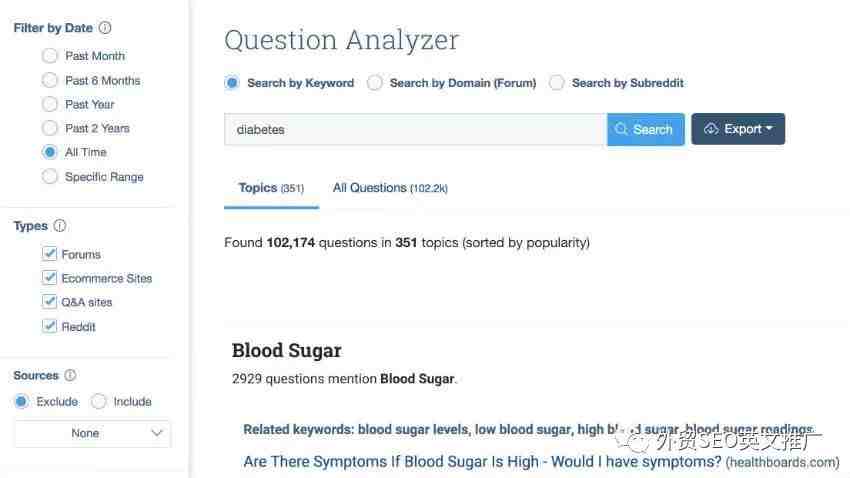This screenshot has width=850, height=478.
Task: Select the Include sources radio button
Action: coord(98,402)
